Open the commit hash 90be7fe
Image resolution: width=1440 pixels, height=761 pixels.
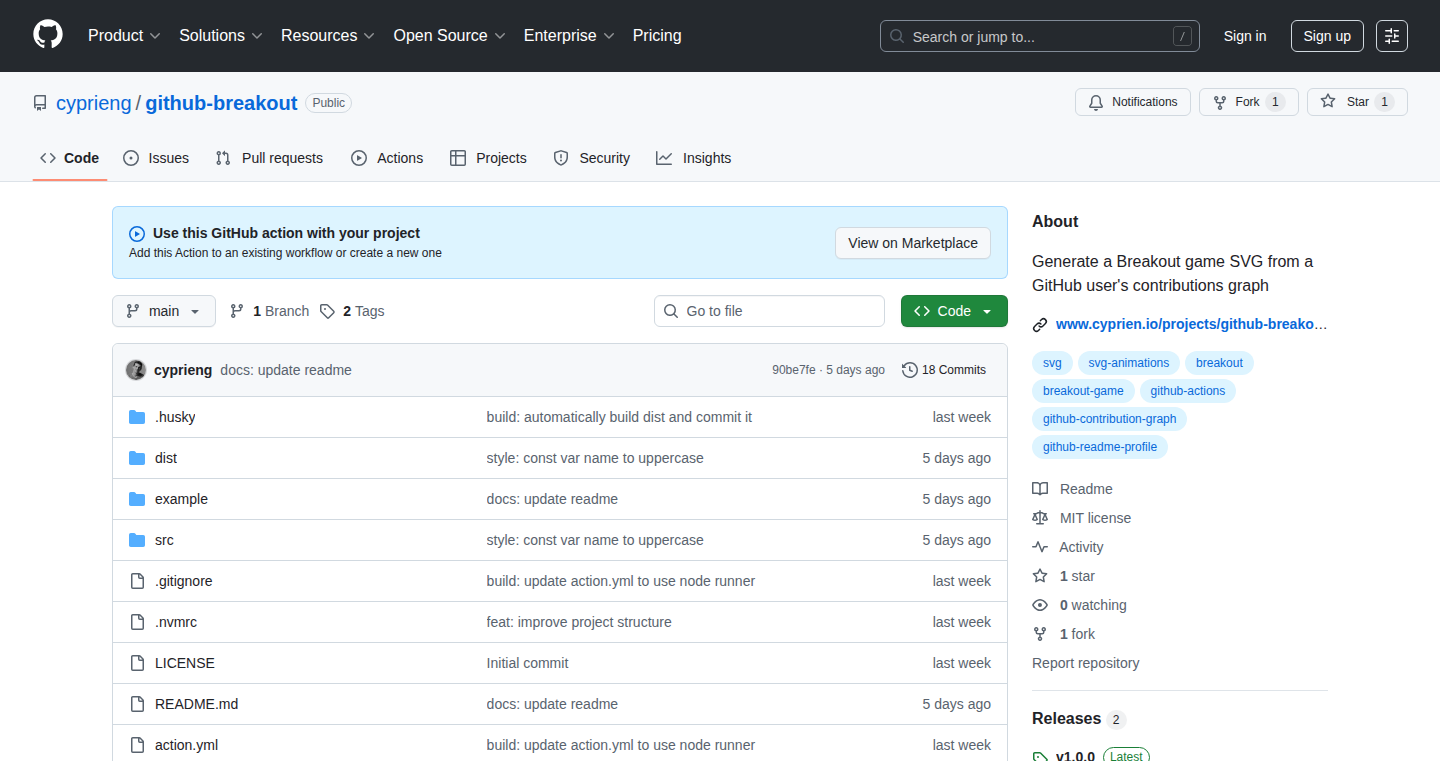click(x=794, y=370)
